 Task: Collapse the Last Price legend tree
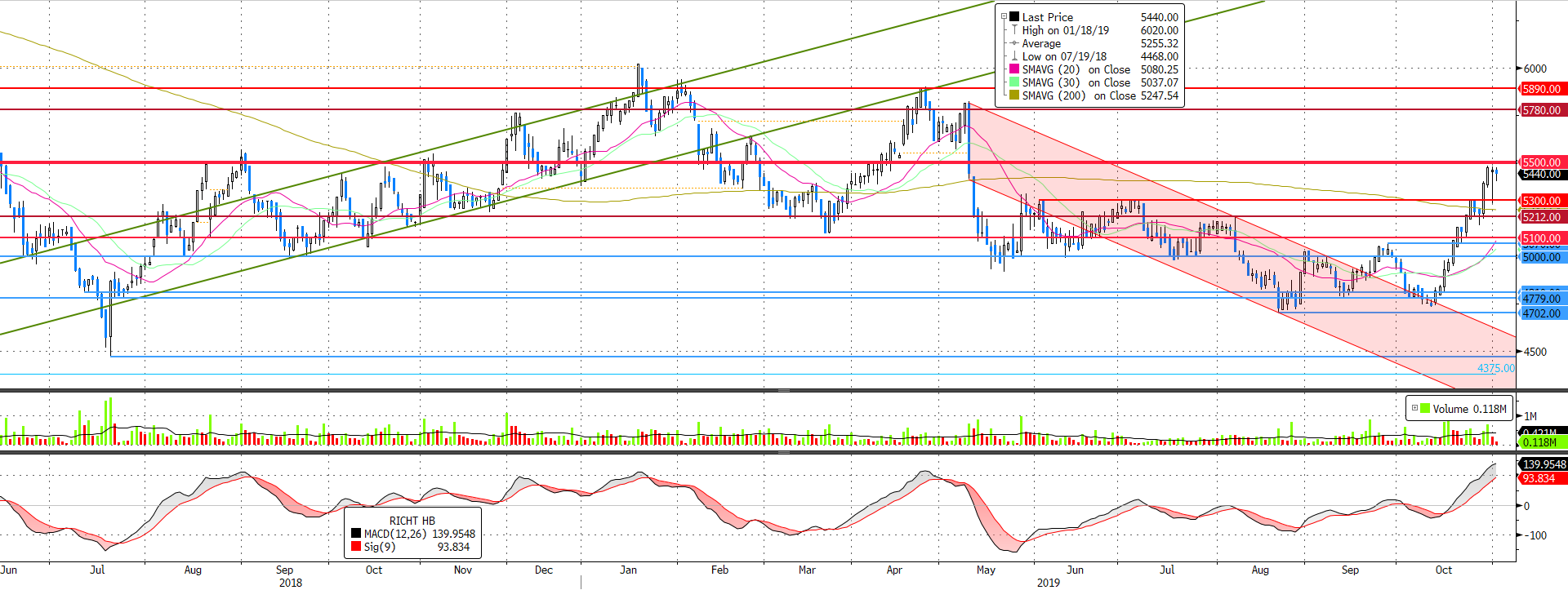pyautogui.click(x=1004, y=16)
